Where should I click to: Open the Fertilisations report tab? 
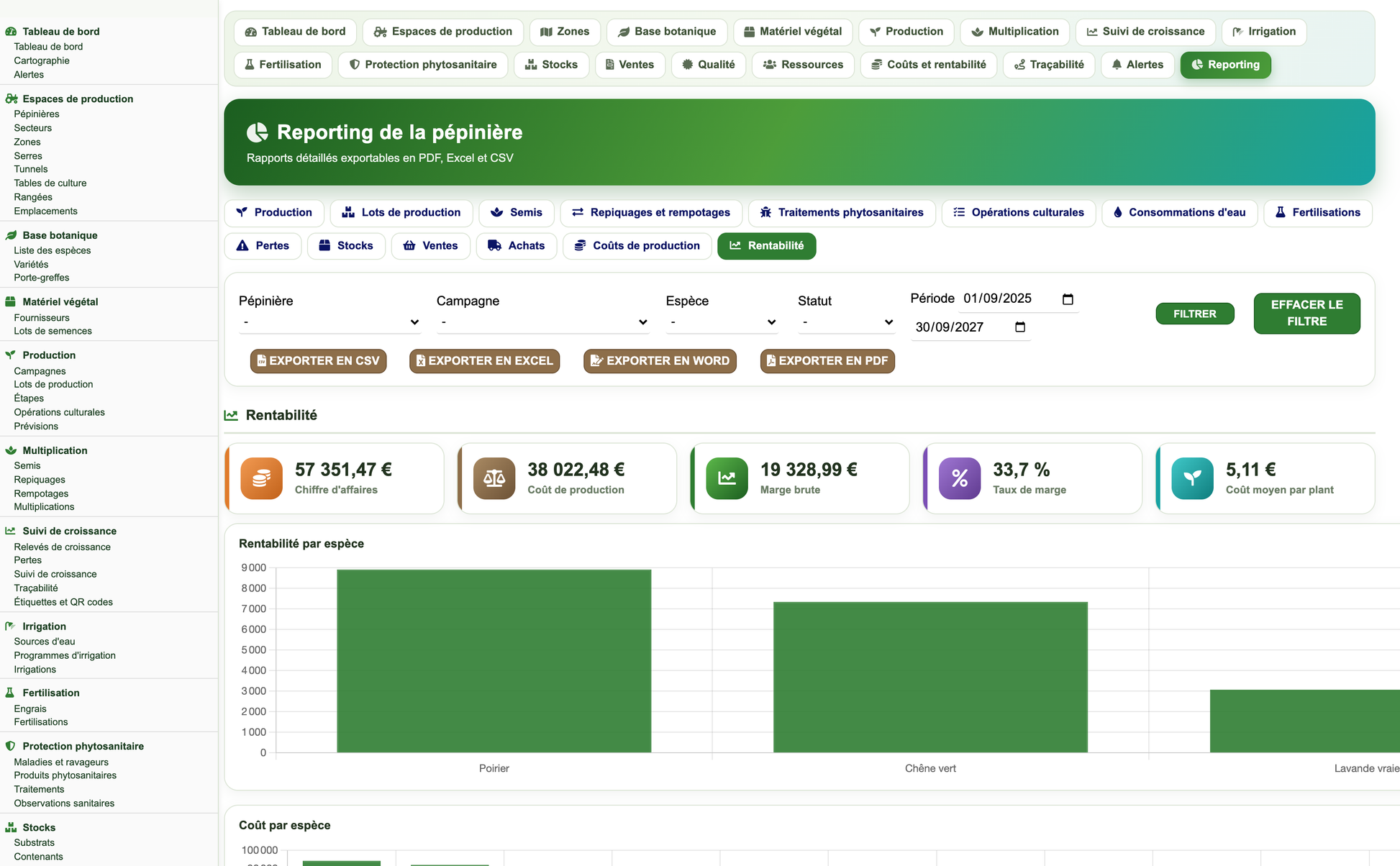click(1318, 213)
